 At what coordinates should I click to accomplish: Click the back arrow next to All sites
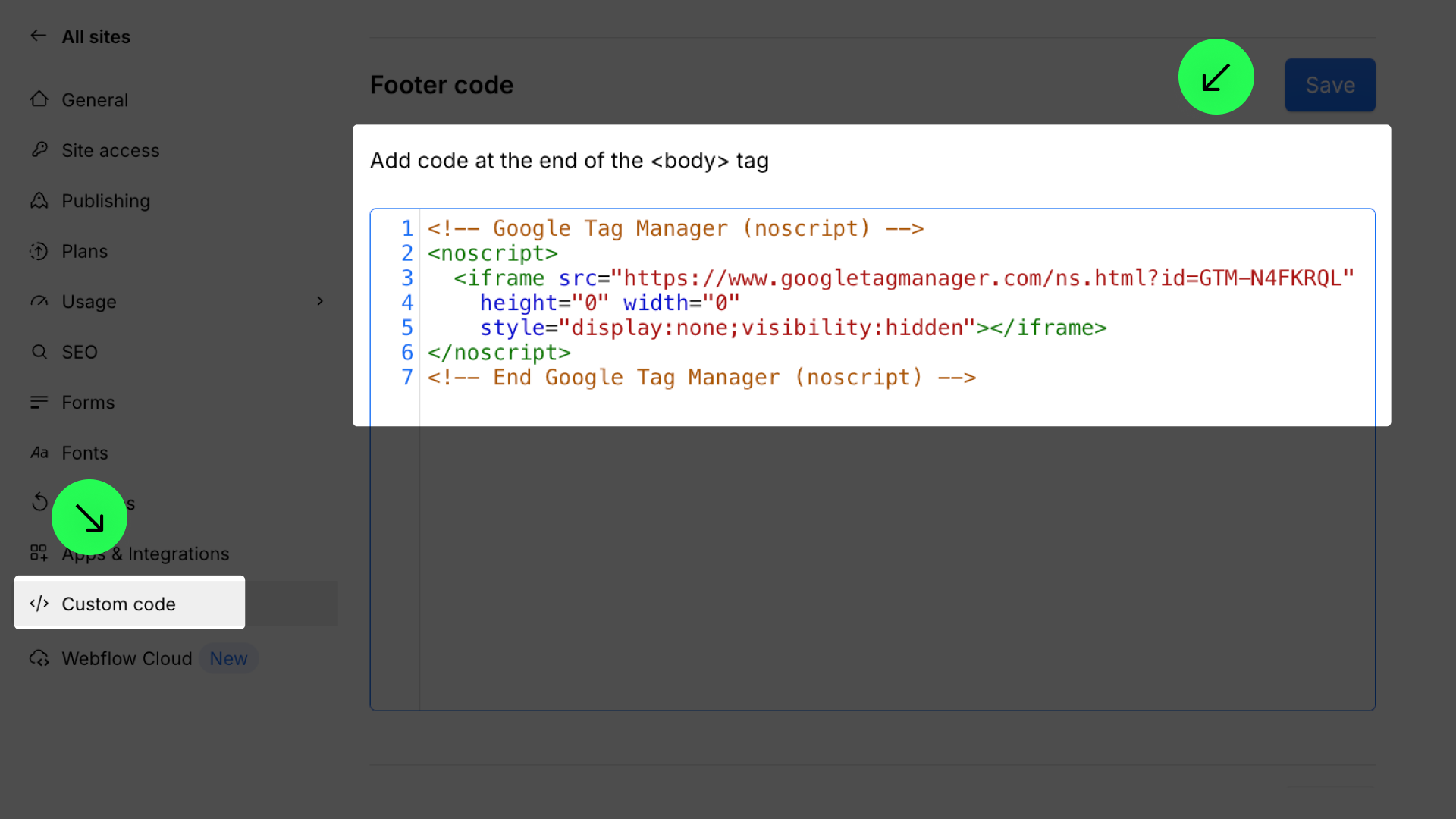[x=38, y=36]
